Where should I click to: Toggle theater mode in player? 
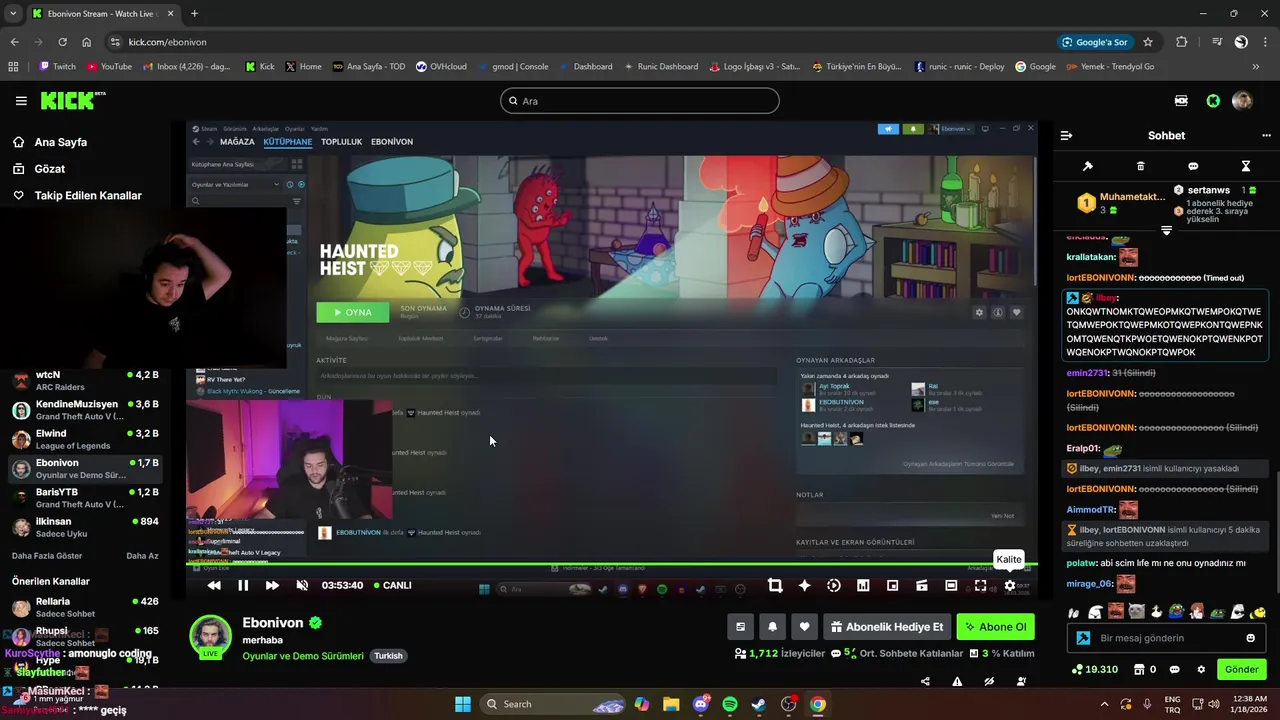coord(951,586)
